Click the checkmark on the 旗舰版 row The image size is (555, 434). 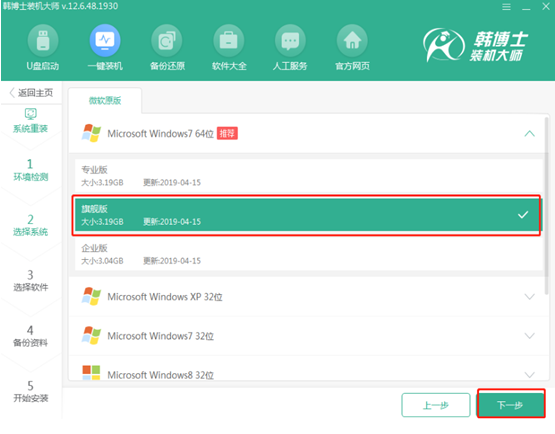click(x=523, y=215)
